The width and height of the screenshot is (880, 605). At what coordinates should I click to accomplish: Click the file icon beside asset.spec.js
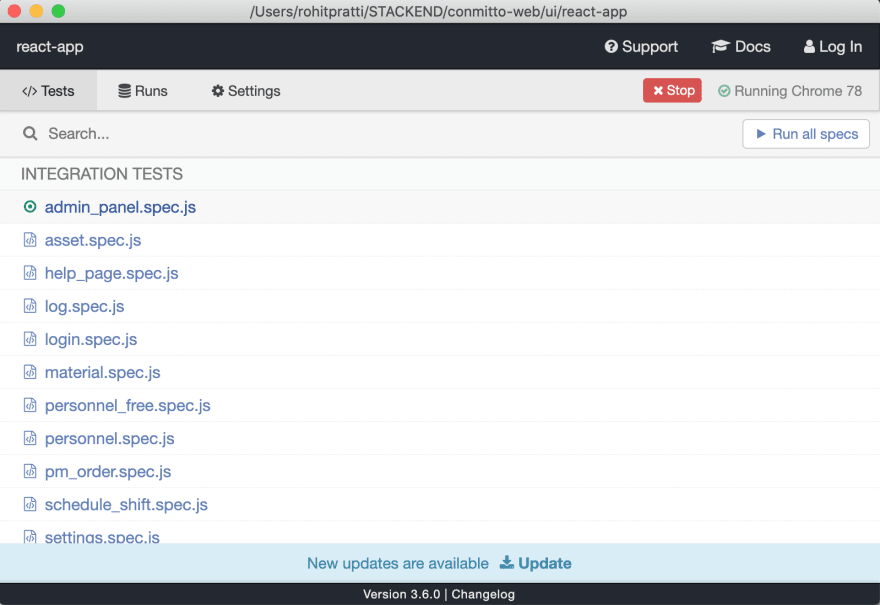coord(30,240)
